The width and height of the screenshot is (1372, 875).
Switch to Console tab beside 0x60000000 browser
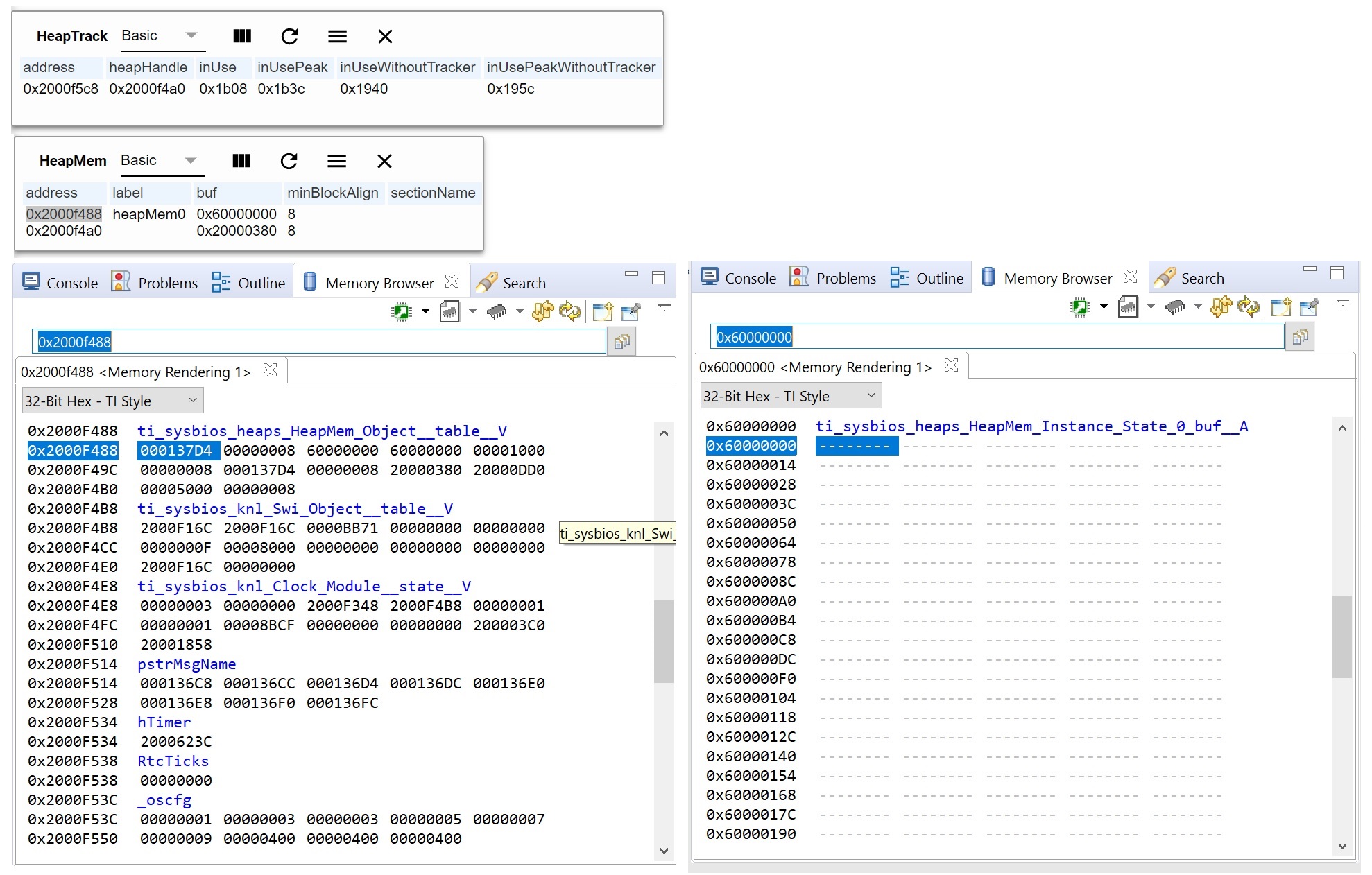(739, 278)
